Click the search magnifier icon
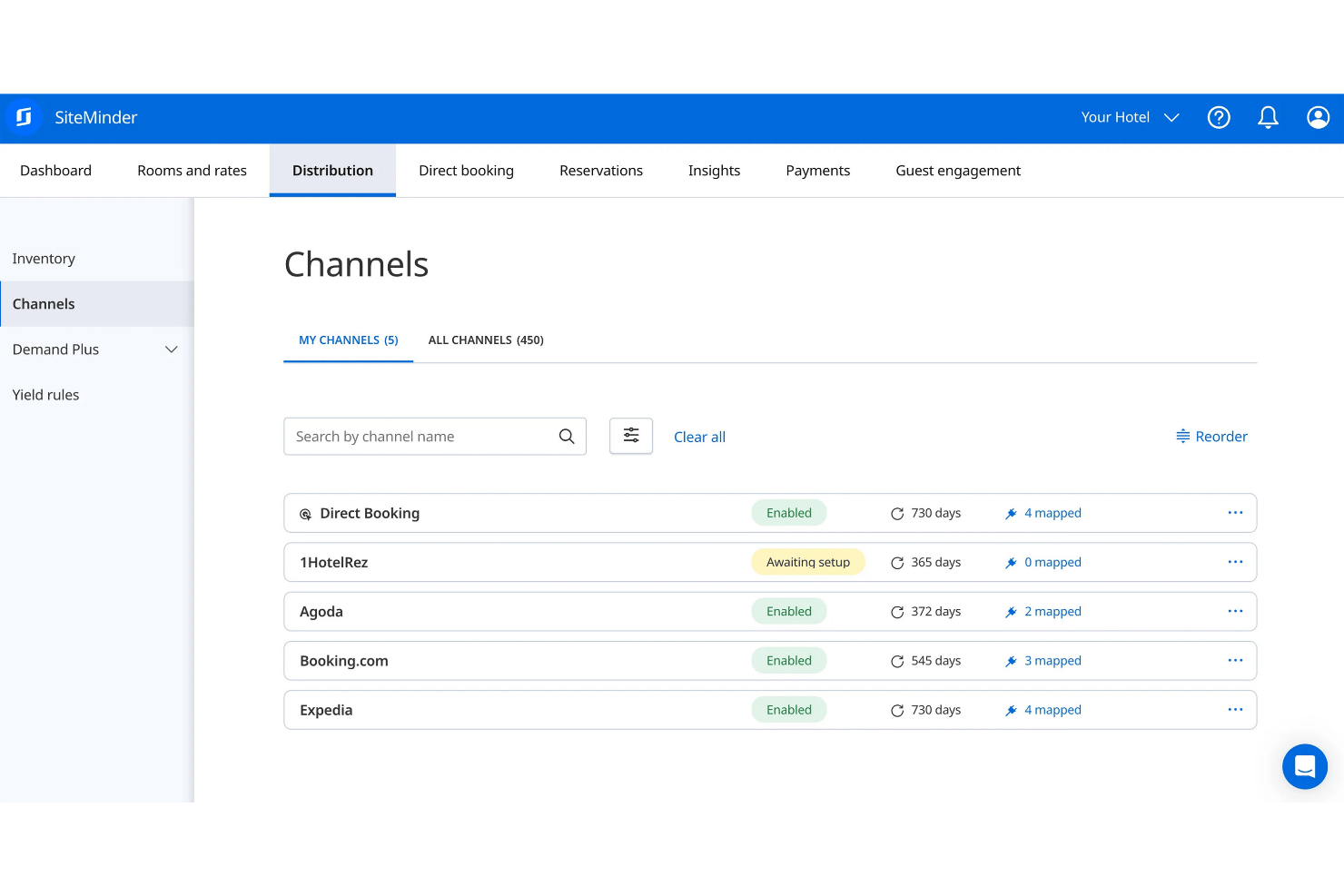Screen dimensions: 1344x896 click(567, 437)
